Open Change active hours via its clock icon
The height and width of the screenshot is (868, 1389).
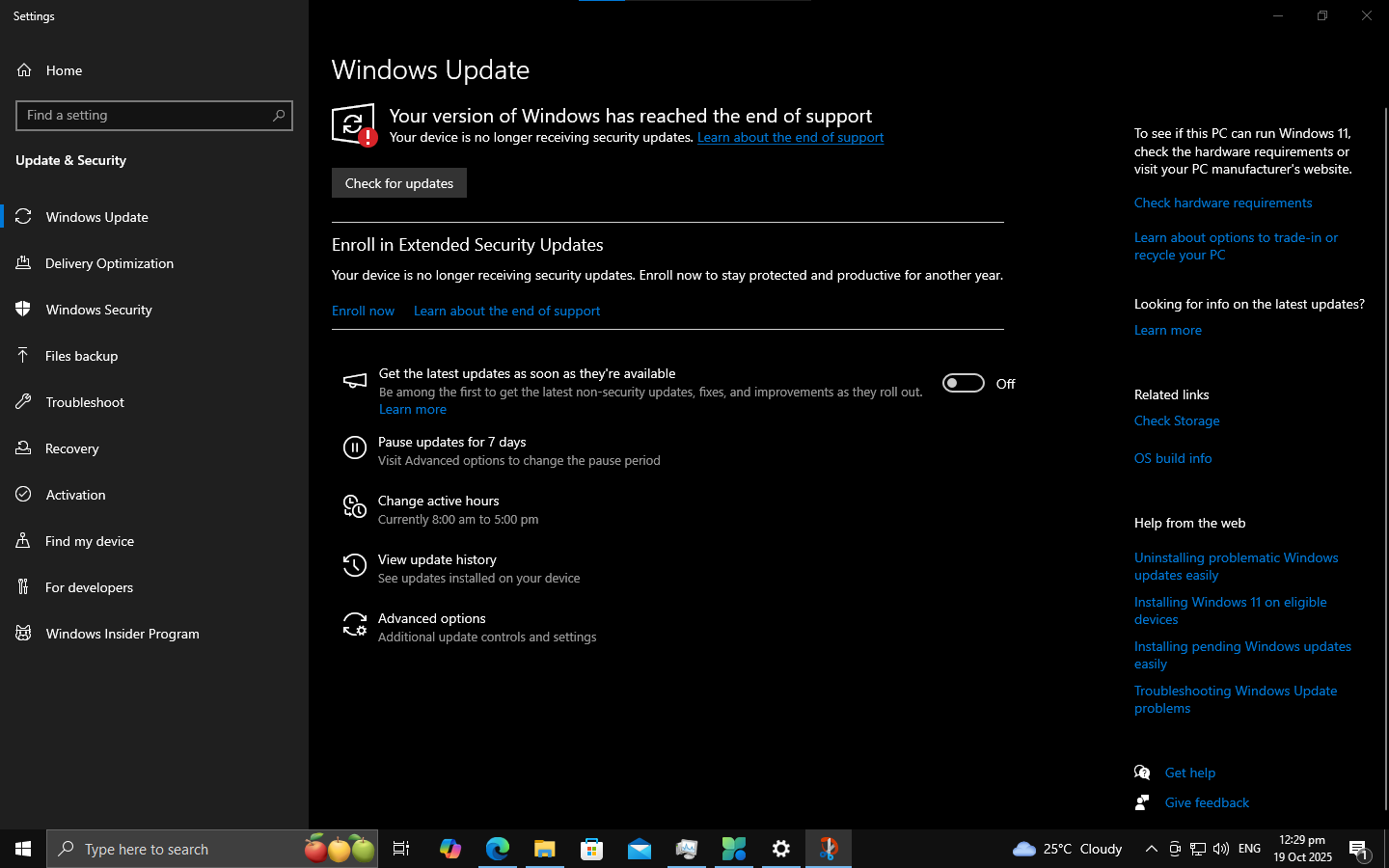354,506
